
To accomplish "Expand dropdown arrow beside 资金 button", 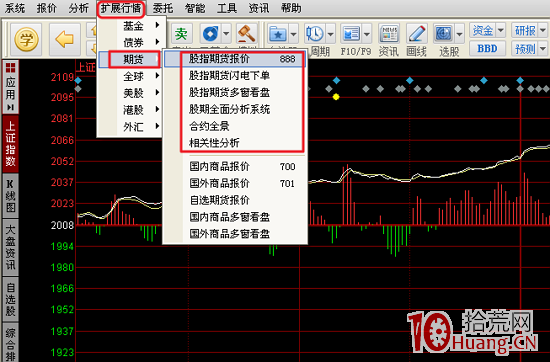I will [x=501, y=30].
